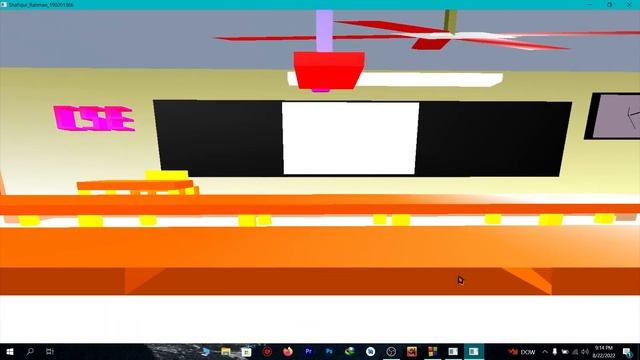Open the red square taskbar app
This screenshot has width=640, height=360.
(412, 351)
